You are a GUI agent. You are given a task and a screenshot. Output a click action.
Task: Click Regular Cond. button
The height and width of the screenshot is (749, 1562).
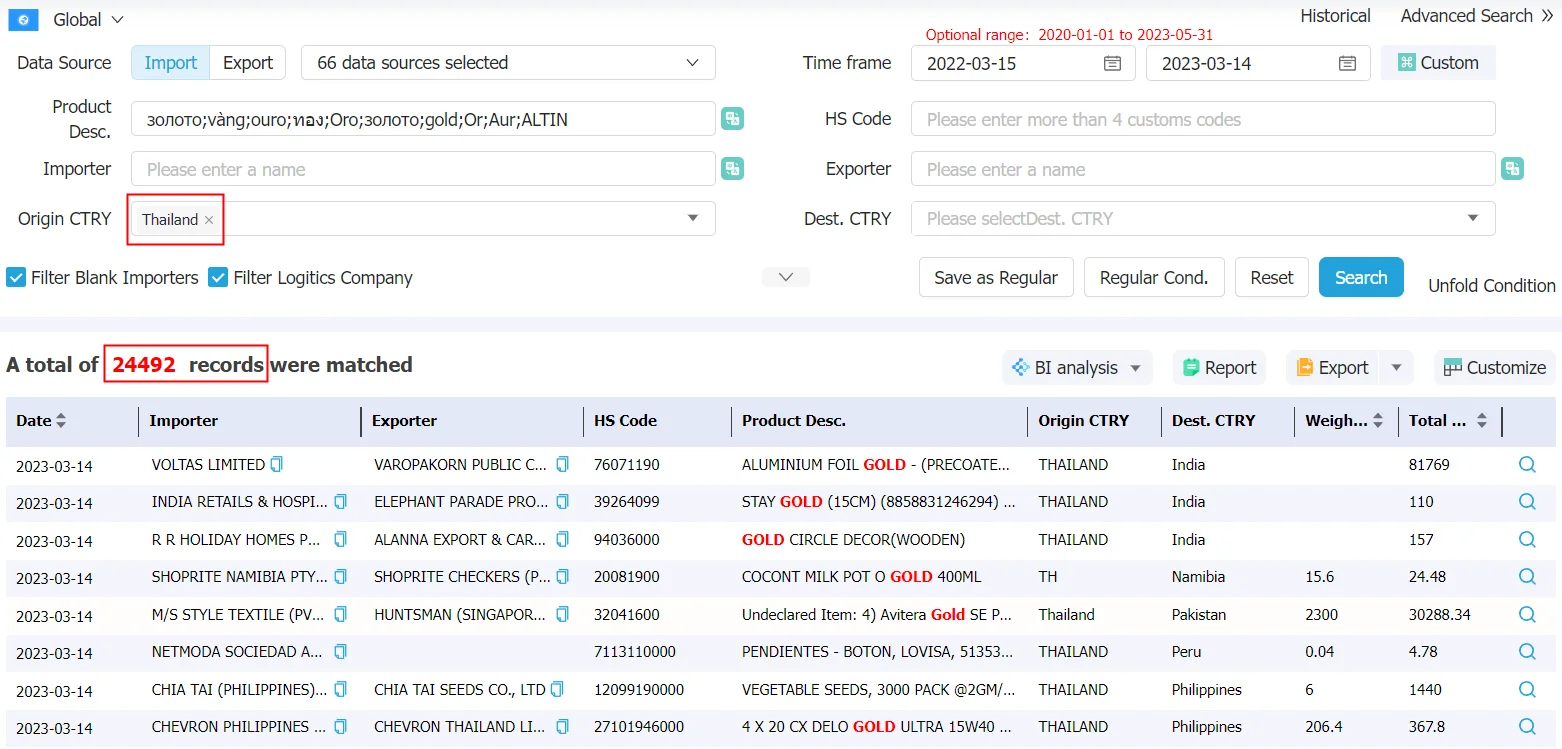(1154, 277)
